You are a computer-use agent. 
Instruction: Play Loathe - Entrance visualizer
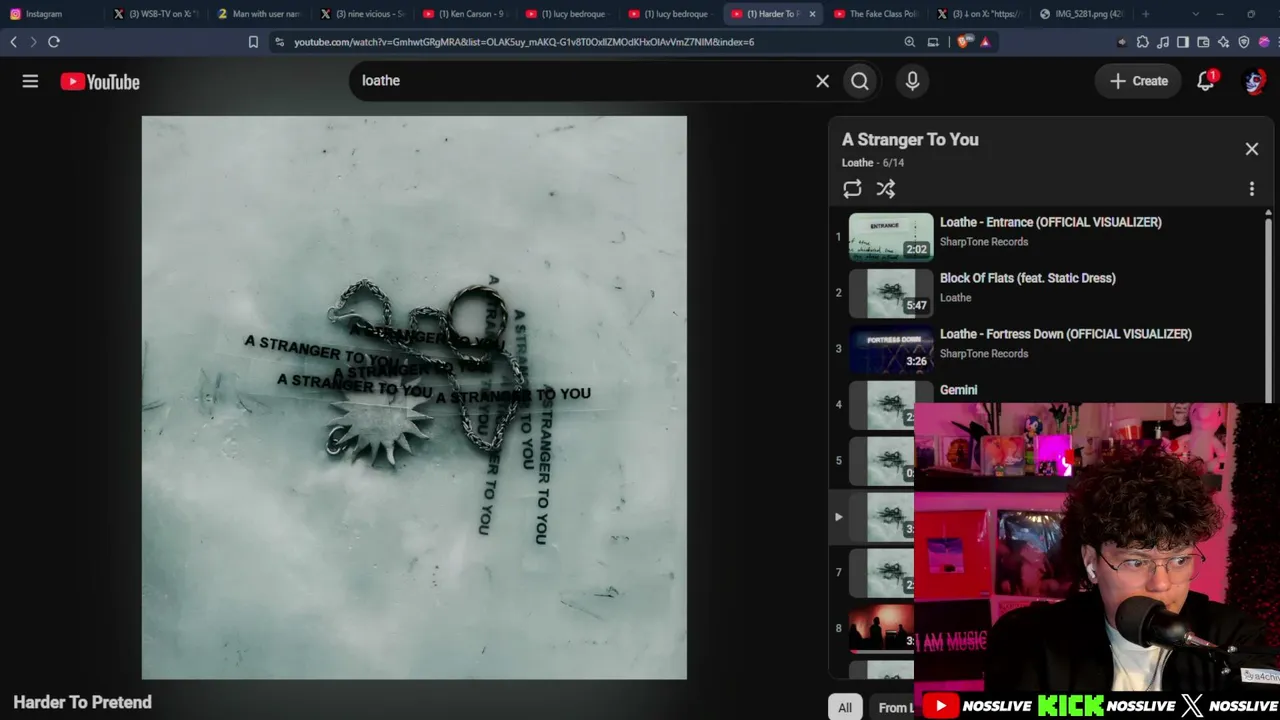[x=1051, y=222]
